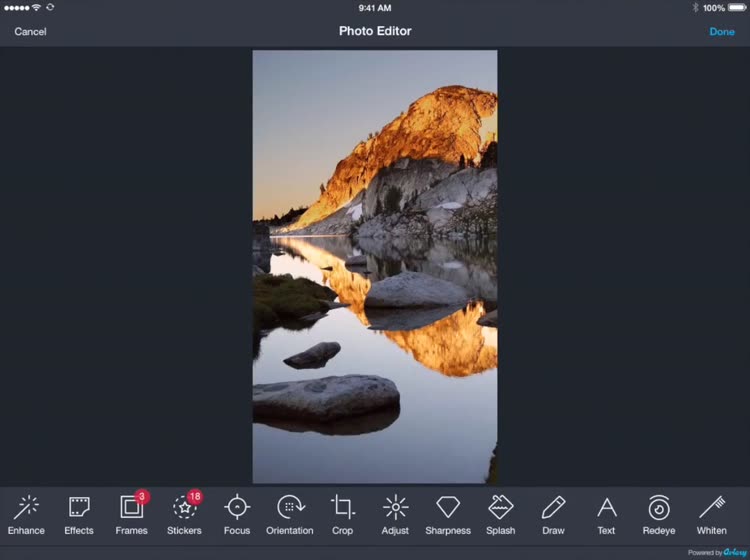
Task: Open the Stickers tool
Action: pyautogui.click(x=185, y=515)
